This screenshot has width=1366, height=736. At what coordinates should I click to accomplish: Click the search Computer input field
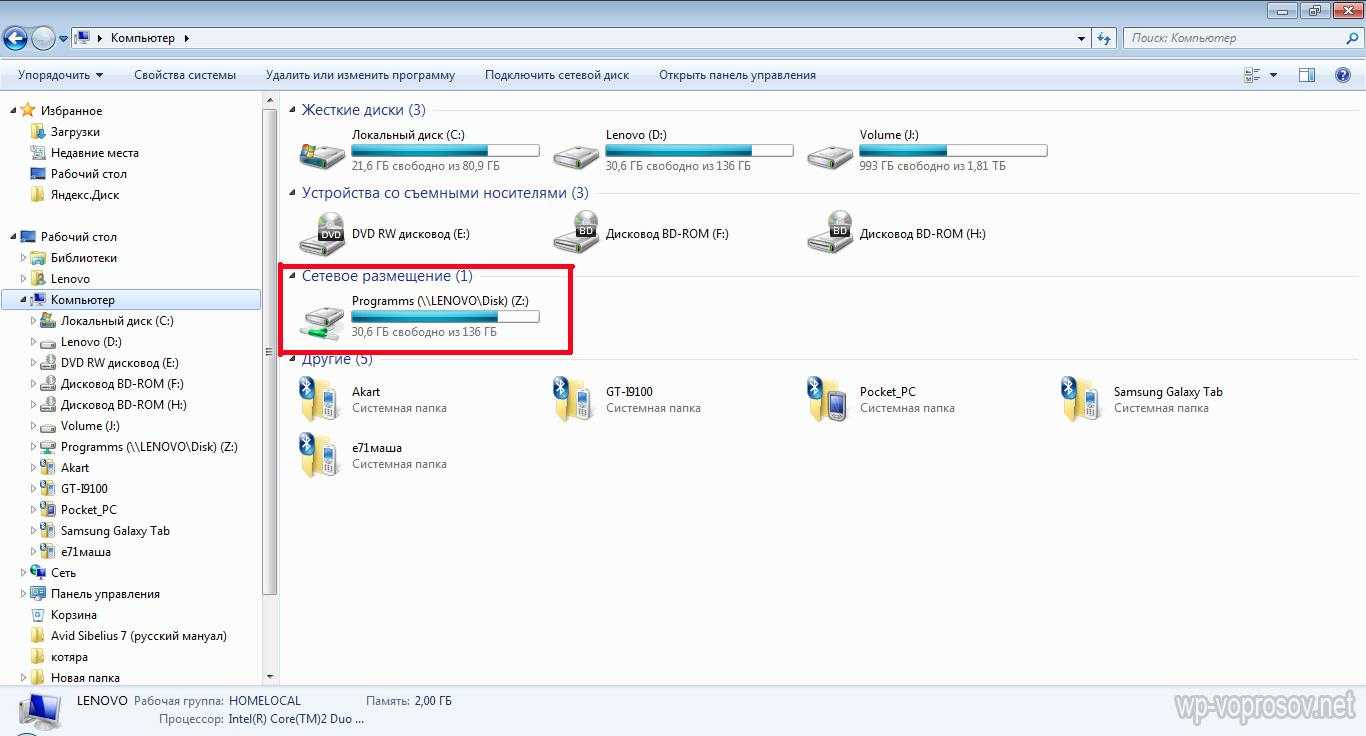pos(1235,38)
